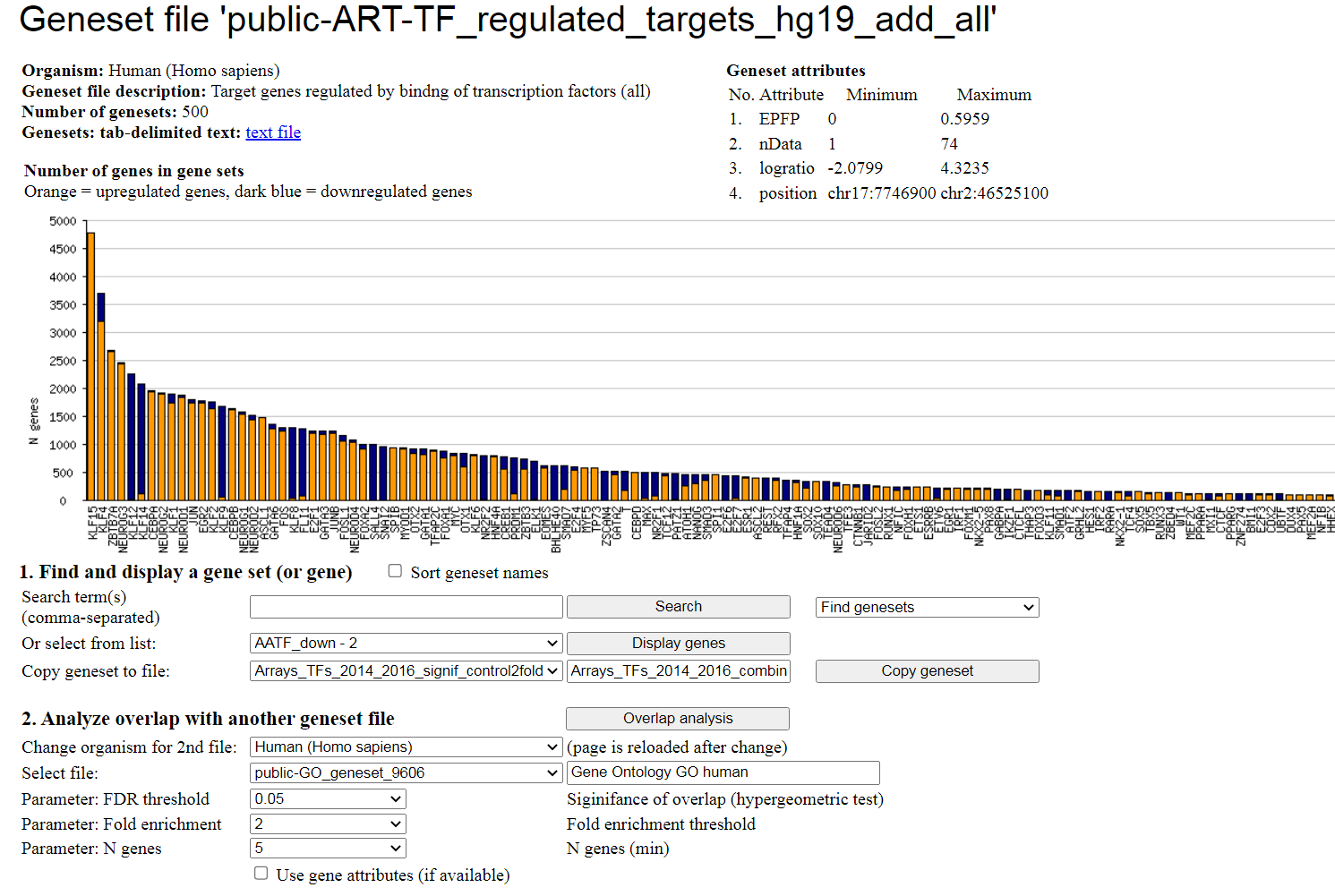Tick Use gene attributes checkbox
This screenshot has width=1335, height=896.
click(x=261, y=873)
